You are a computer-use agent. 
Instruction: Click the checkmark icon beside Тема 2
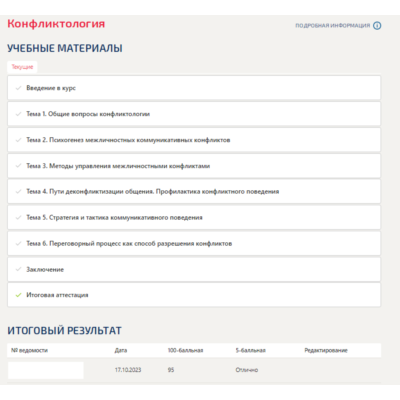[x=18, y=140]
